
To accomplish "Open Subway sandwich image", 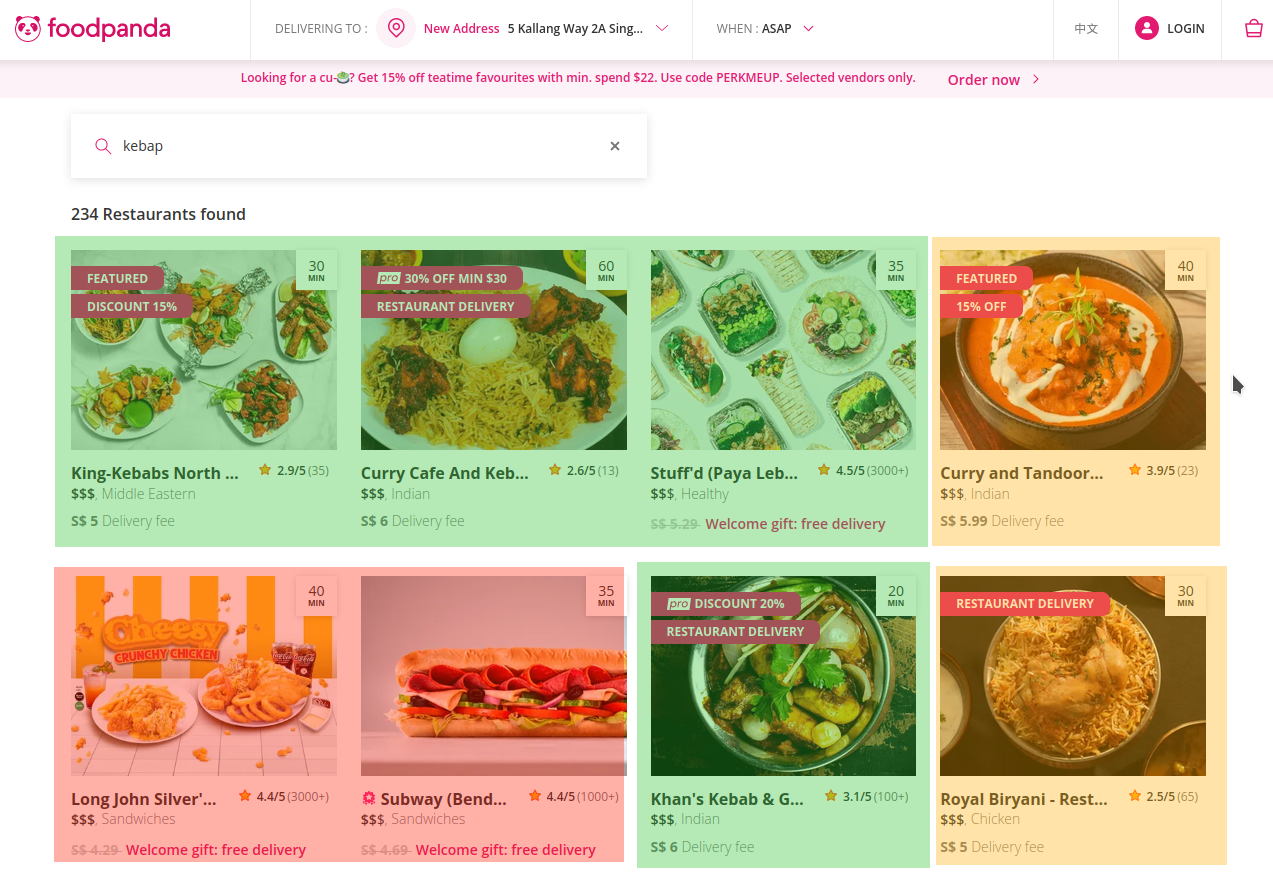I will pos(494,676).
